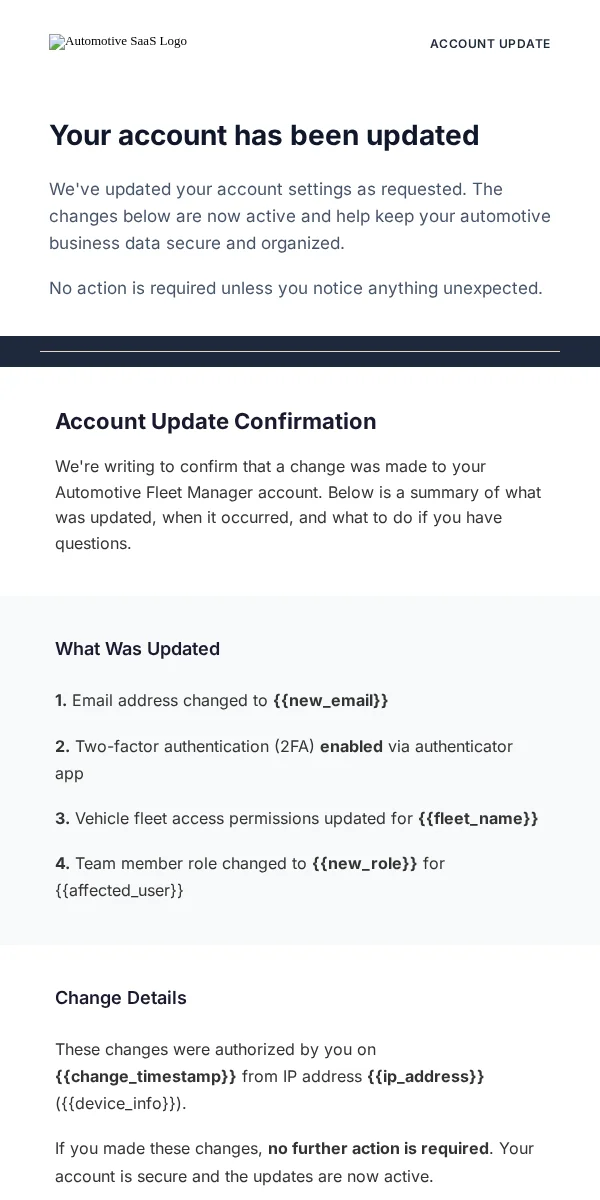The width and height of the screenshot is (600, 1200).
Task: Click the {{fleet_name}} placeholder
Action: [478, 819]
